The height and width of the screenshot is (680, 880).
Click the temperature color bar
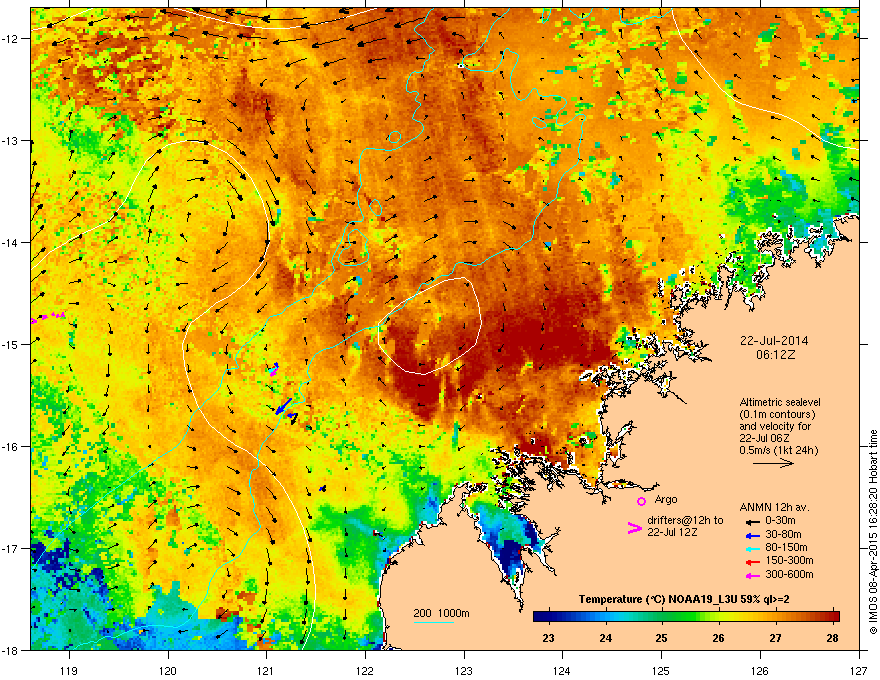pyautogui.click(x=686, y=617)
